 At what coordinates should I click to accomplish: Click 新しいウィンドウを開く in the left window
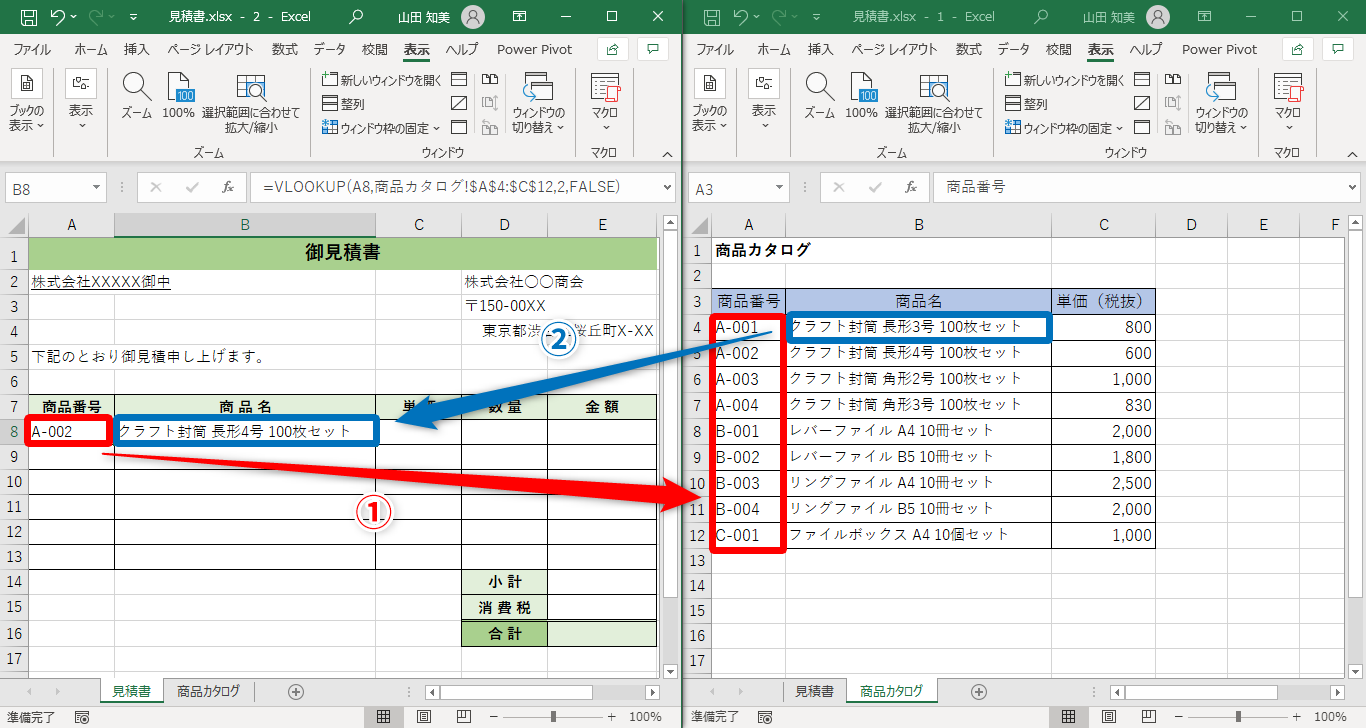pos(382,80)
